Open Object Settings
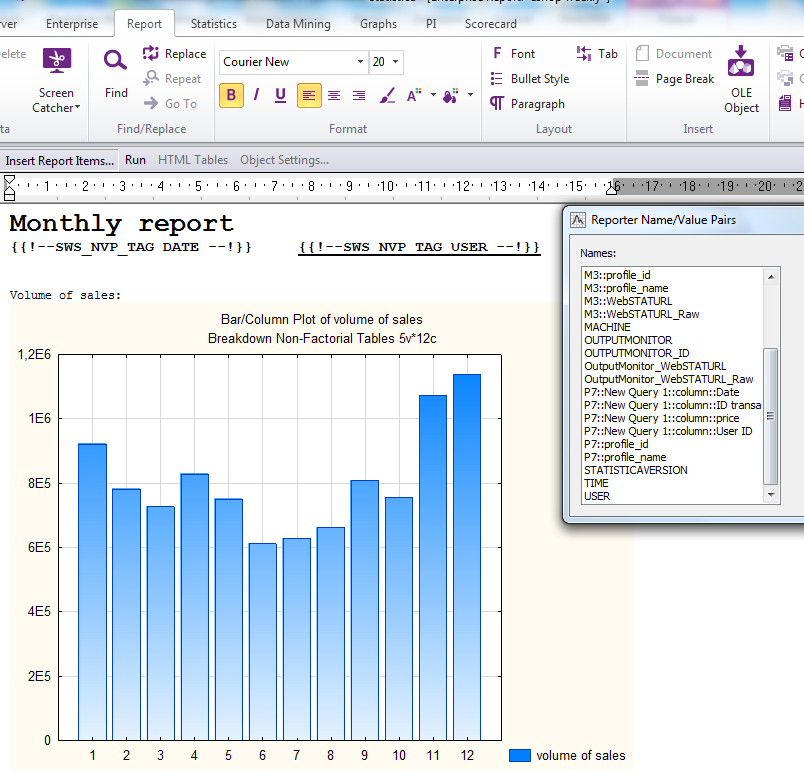The height and width of the screenshot is (782, 804). [285, 160]
